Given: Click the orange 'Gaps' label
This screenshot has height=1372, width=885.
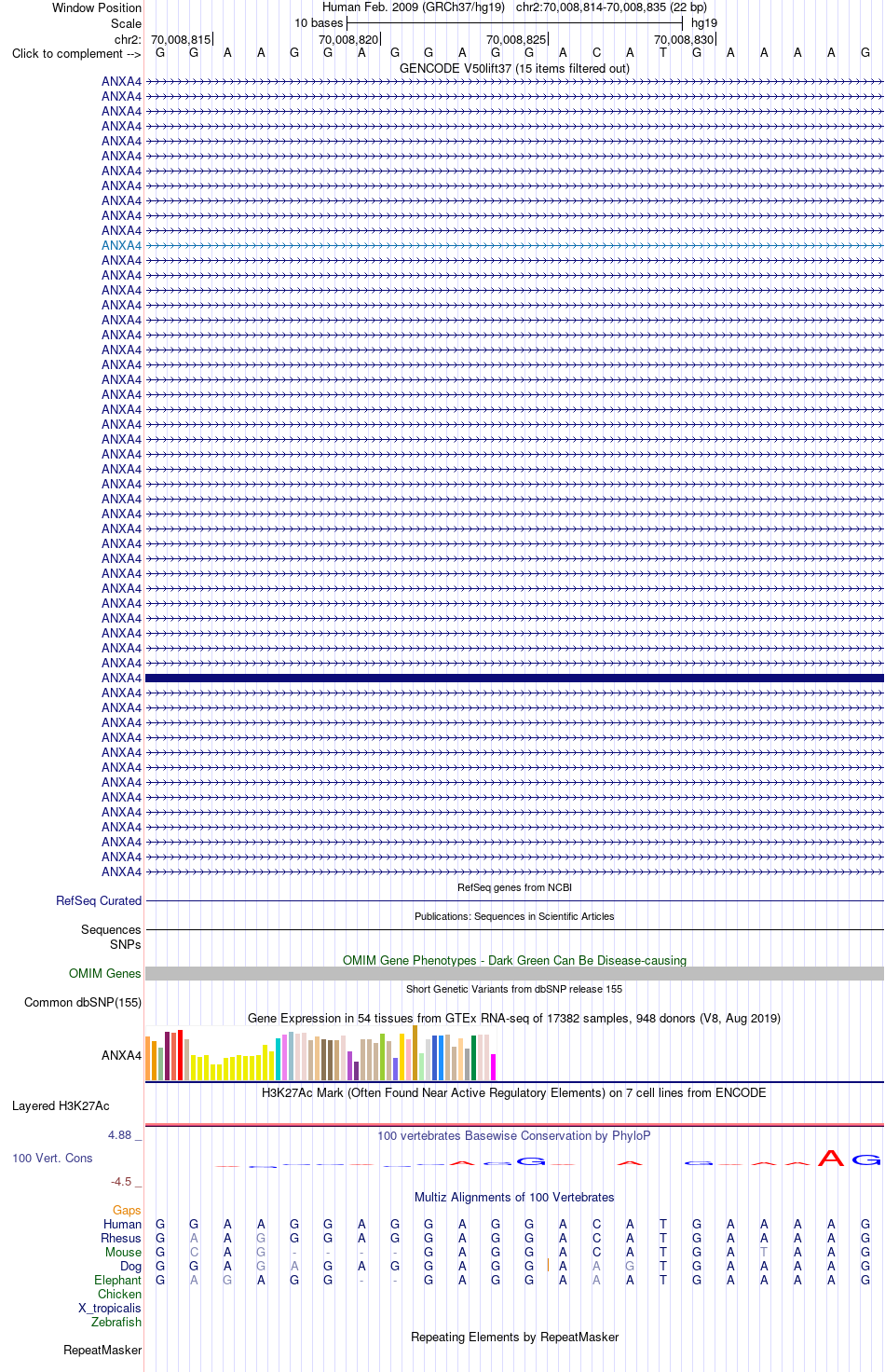Looking at the screenshot, I should 127,1210.
